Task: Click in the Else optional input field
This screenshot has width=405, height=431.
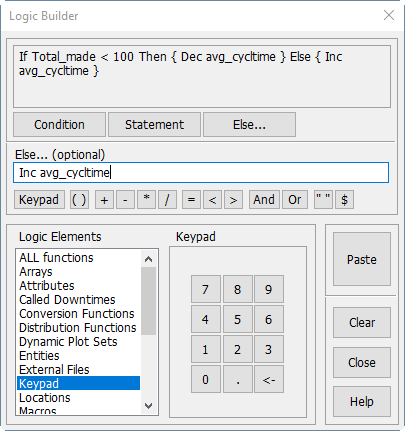Action: click(201, 173)
